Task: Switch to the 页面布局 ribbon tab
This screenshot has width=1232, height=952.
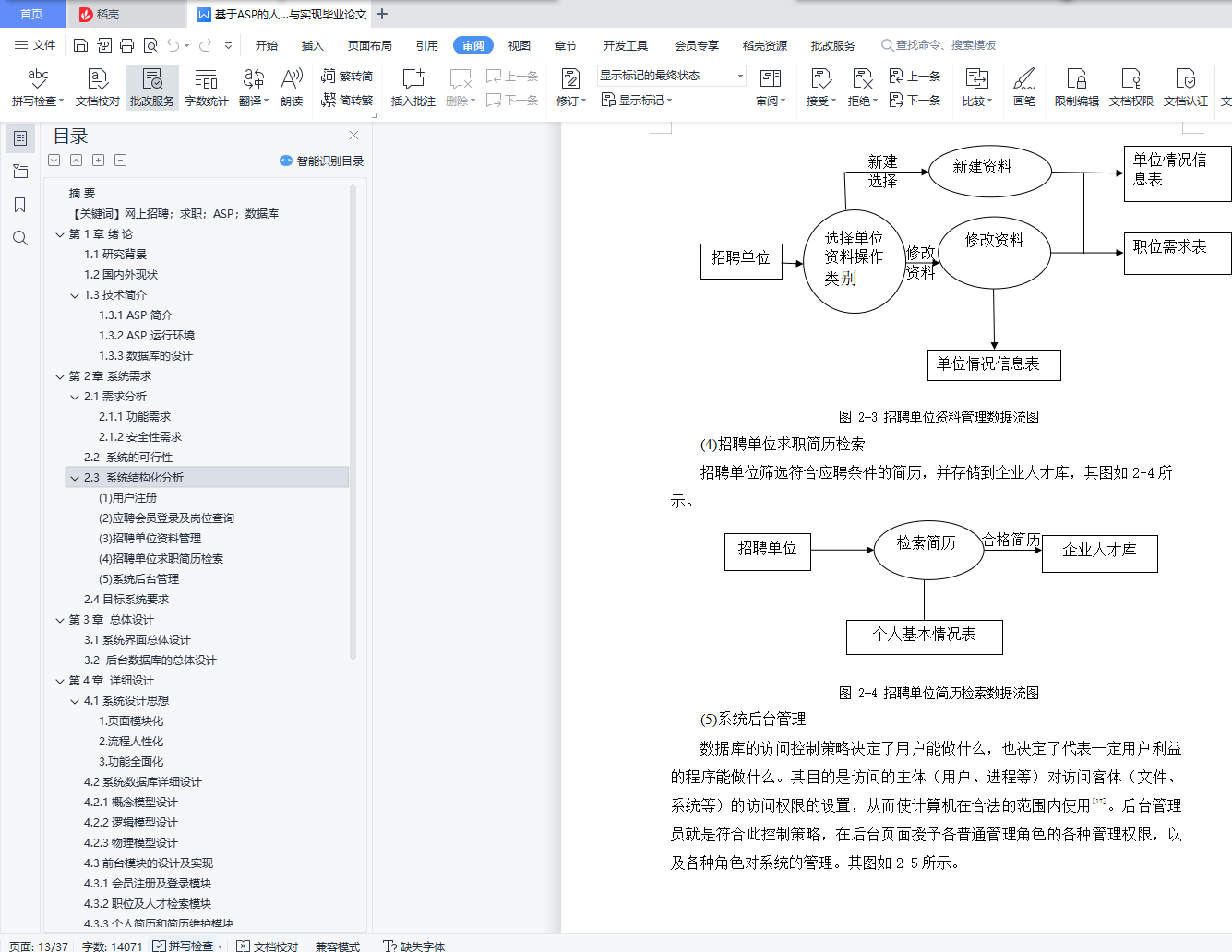Action: click(x=370, y=45)
